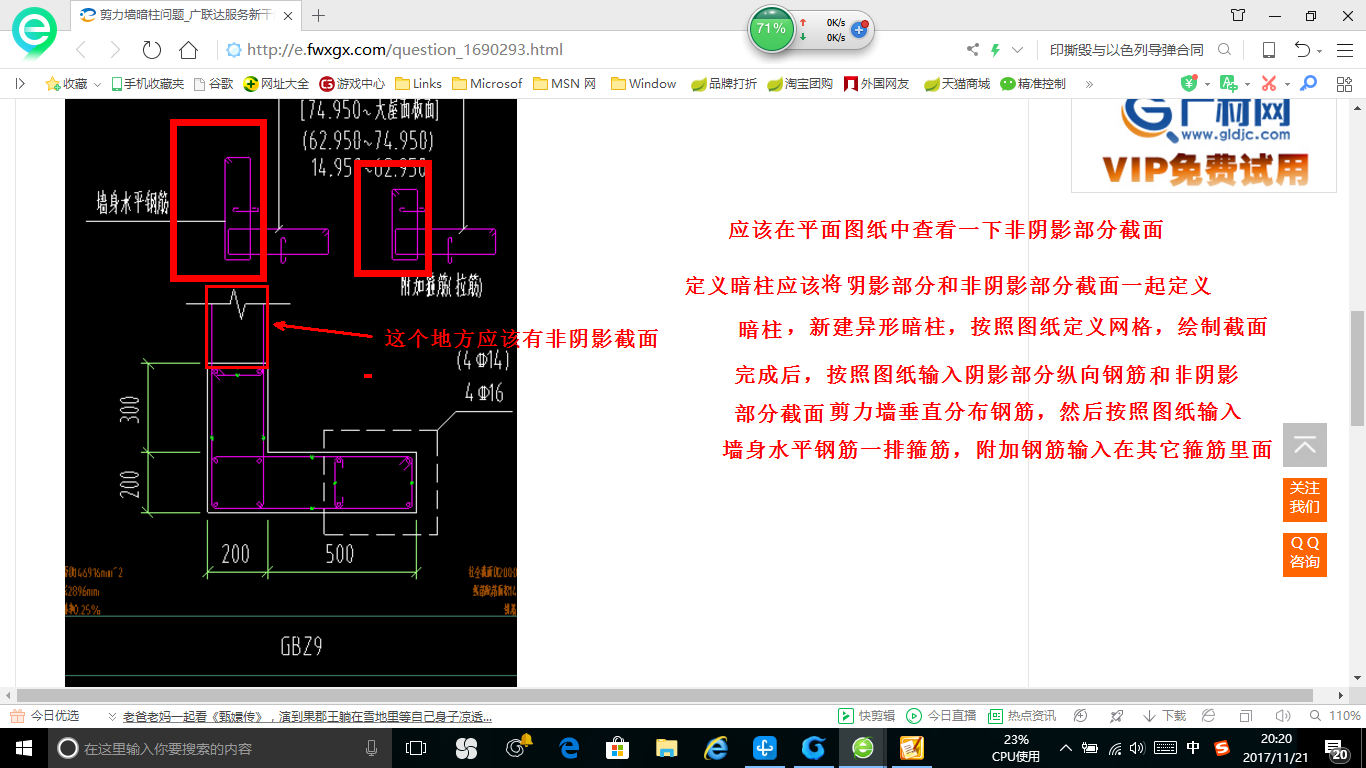This screenshot has width=1366, height=768.
Task: Open the extensions grid icon
Action: click(x=1344, y=84)
